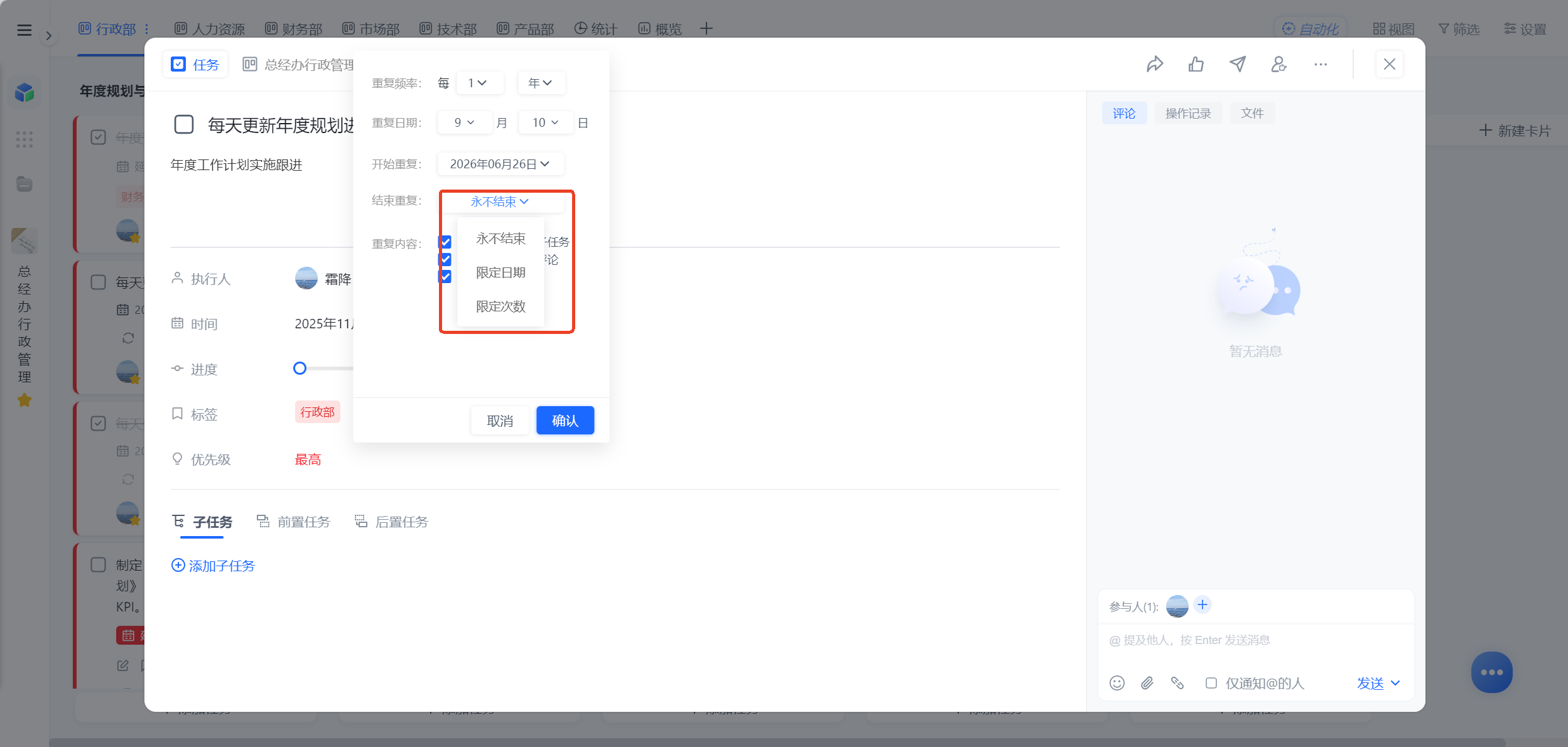Click the 添加子任务 link
Image resolution: width=1568 pixels, height=747 pixels.
pos(214,566)
